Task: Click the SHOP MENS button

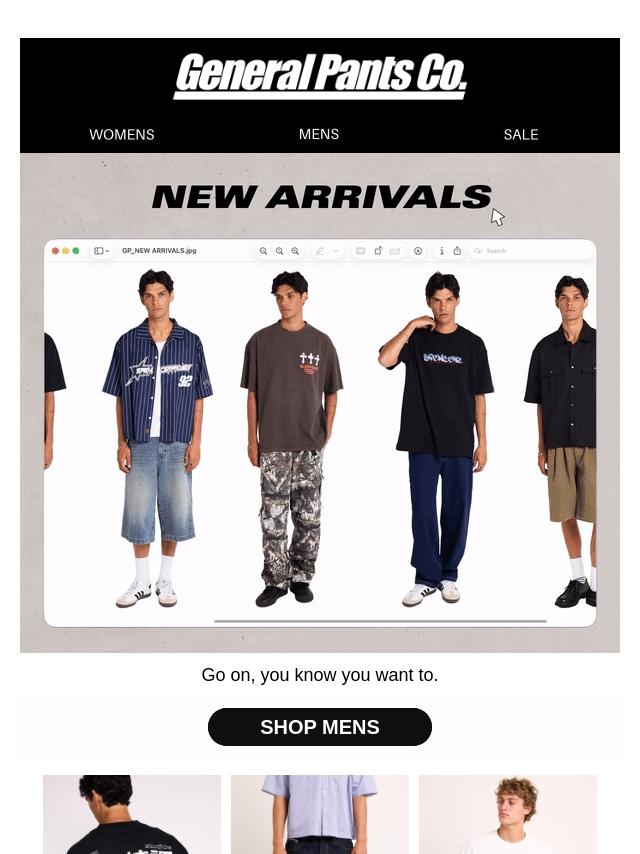Action: pyautogui.click(x=320, y=727)
